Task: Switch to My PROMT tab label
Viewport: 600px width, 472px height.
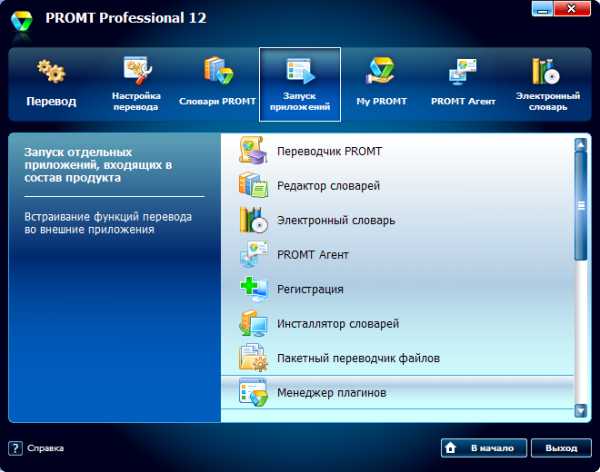Action: (x=382, y=101)
